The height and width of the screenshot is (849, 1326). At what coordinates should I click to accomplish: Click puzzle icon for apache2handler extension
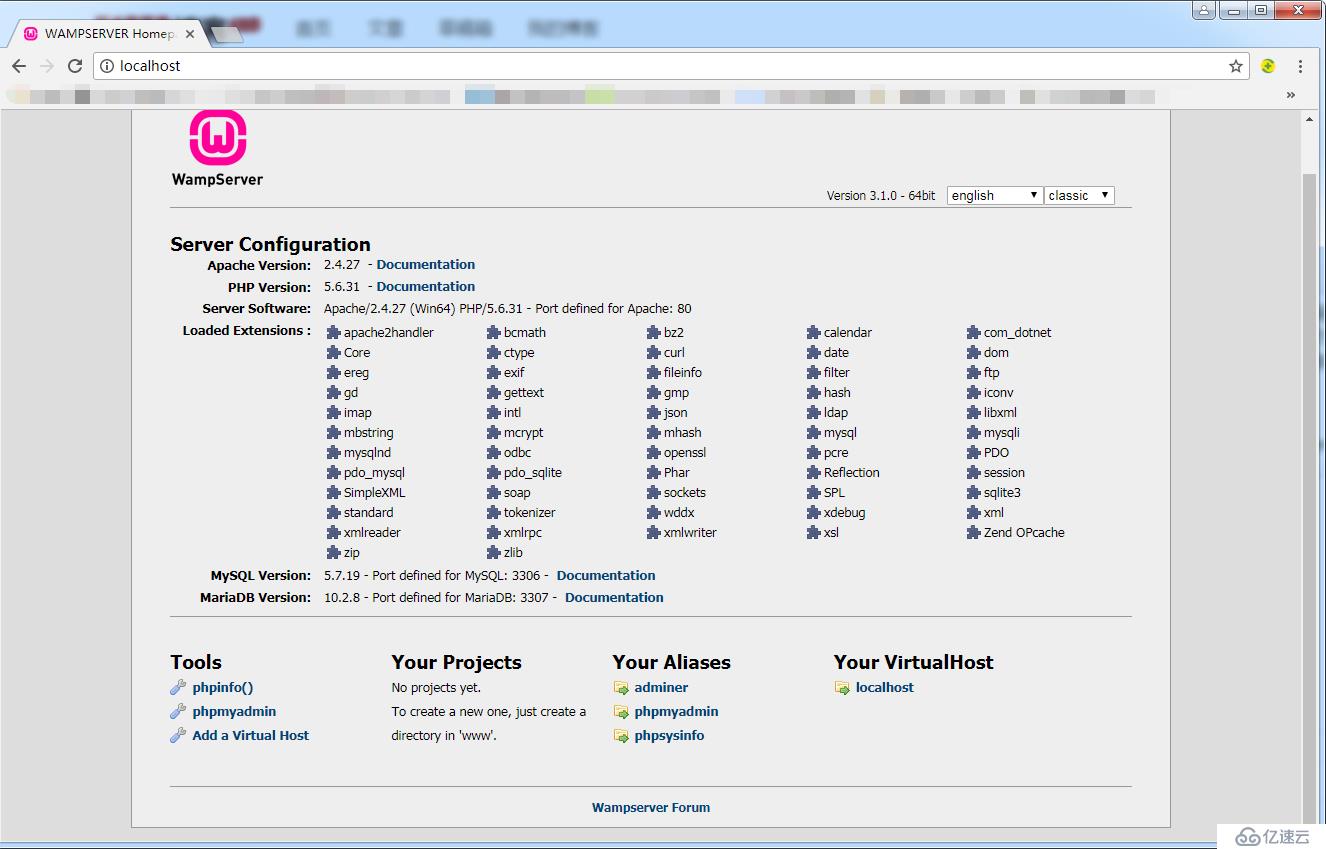pyautogui.click(x=334, y=332)
